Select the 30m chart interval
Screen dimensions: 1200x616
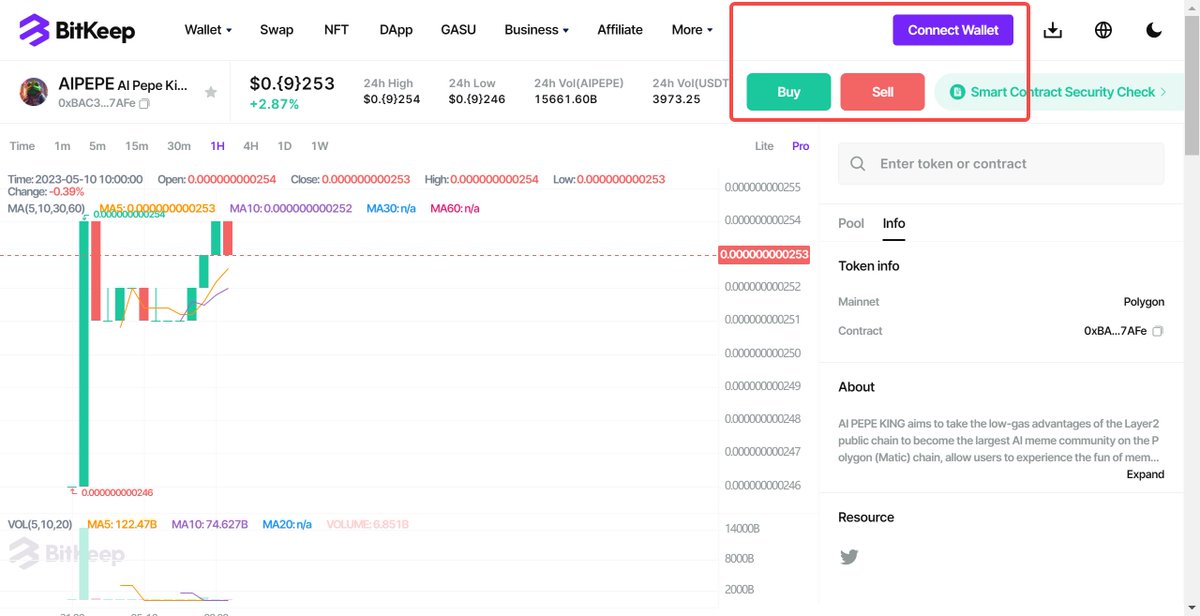pyautogui.click(x=179, y=146)
